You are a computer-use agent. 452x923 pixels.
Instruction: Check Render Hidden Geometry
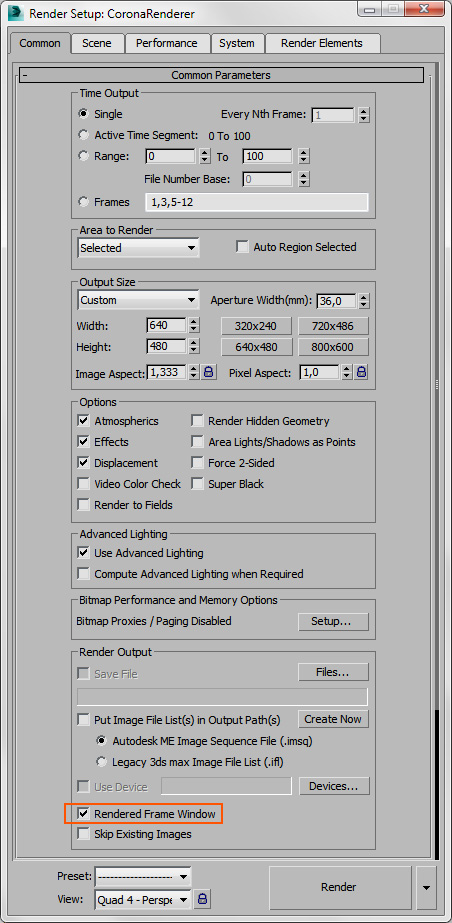pyautogui.click(x=198, y=421)
